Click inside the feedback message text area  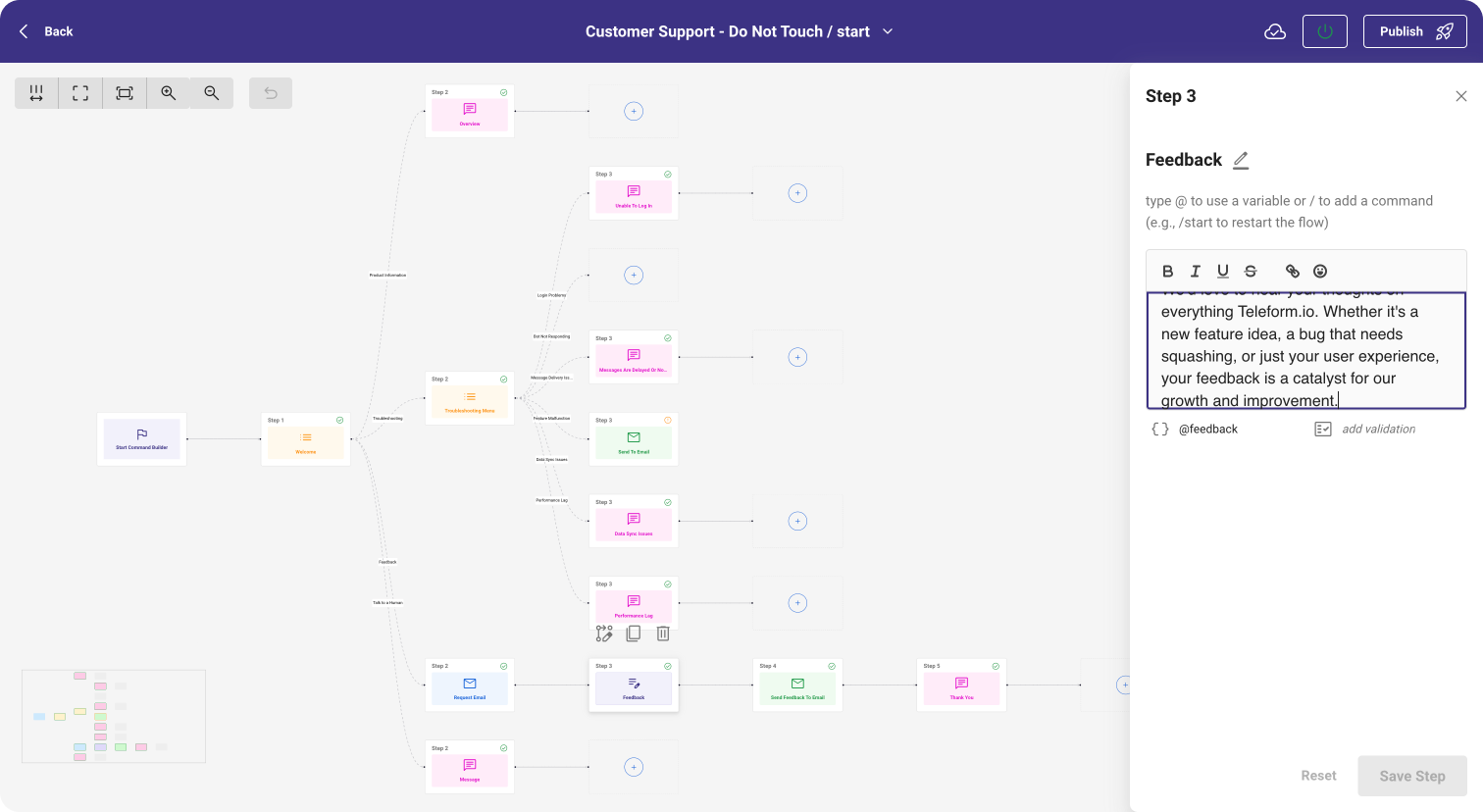[x=1306, y=350]
